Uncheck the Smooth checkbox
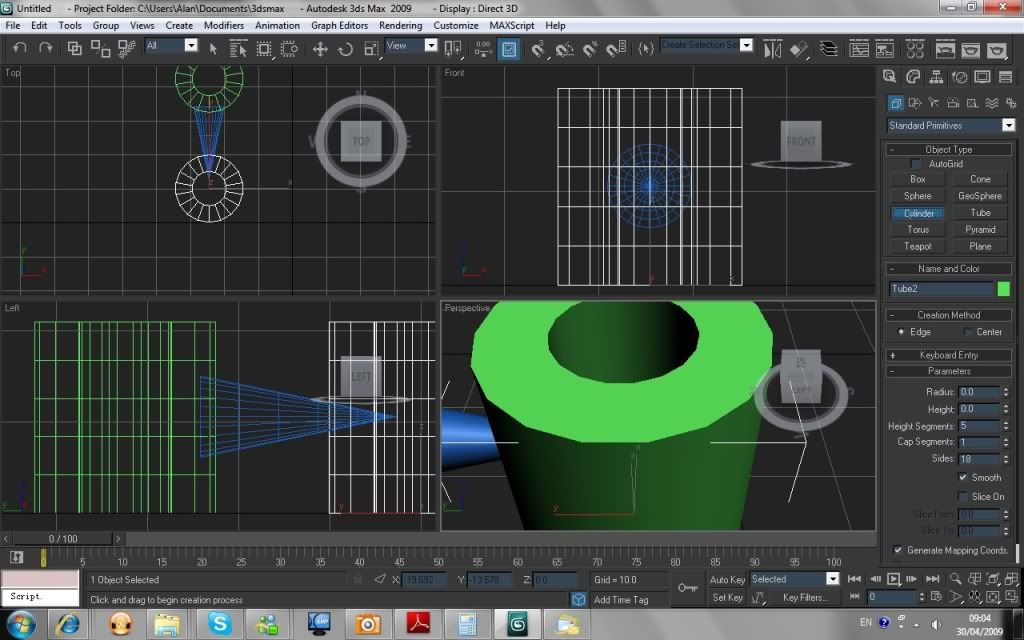This screenshot has width=1024, height=640. 963,478
